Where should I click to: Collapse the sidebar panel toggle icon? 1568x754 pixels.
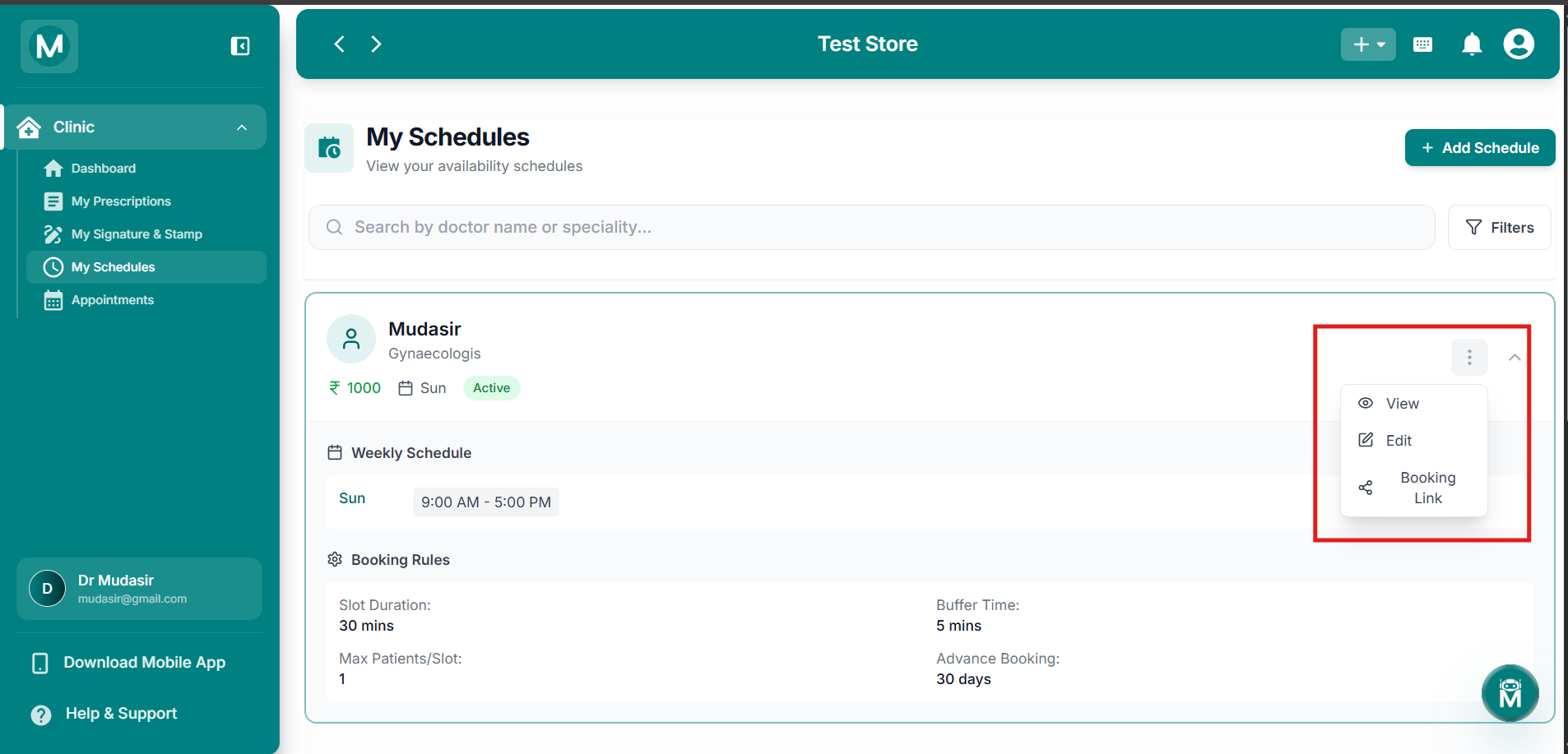point(240,46)
